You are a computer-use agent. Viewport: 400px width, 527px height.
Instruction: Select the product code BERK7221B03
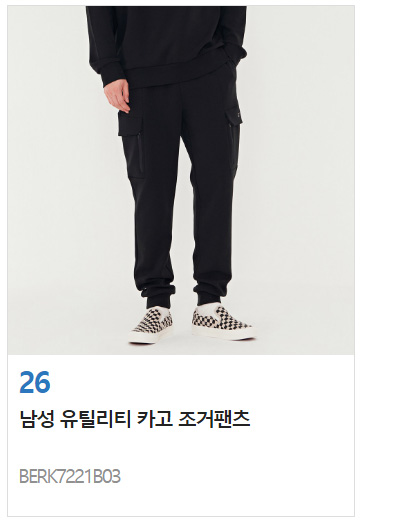(70, 476)
